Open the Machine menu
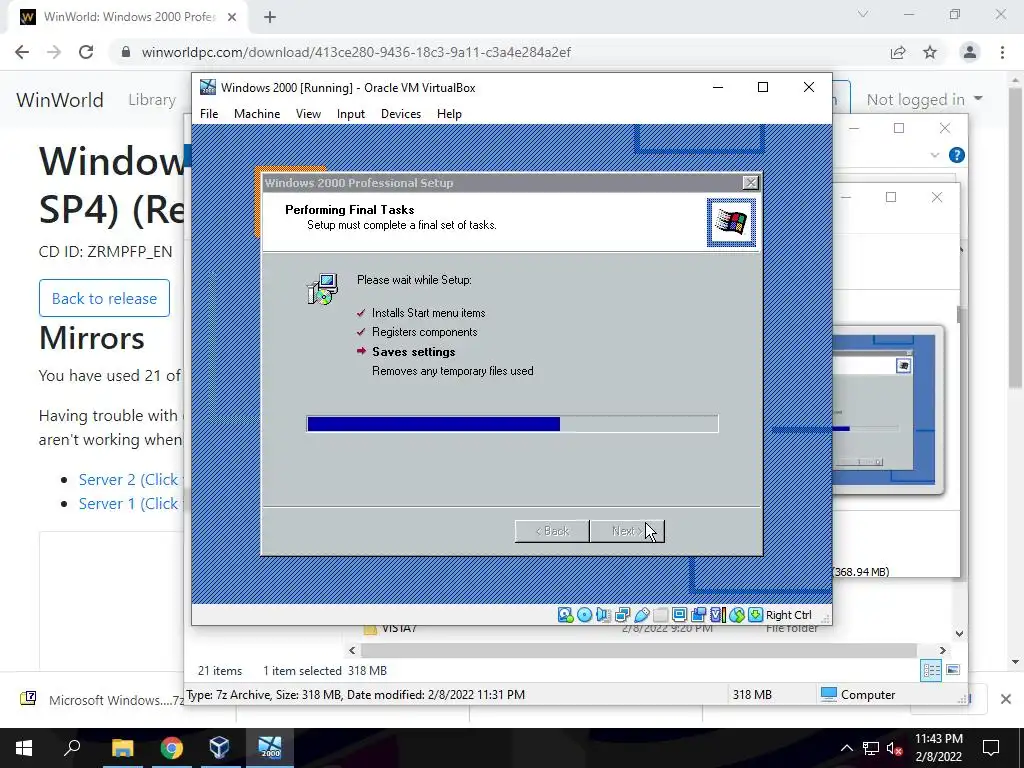This screenshot has width=1024, height=768. click(x=257, y=114)
